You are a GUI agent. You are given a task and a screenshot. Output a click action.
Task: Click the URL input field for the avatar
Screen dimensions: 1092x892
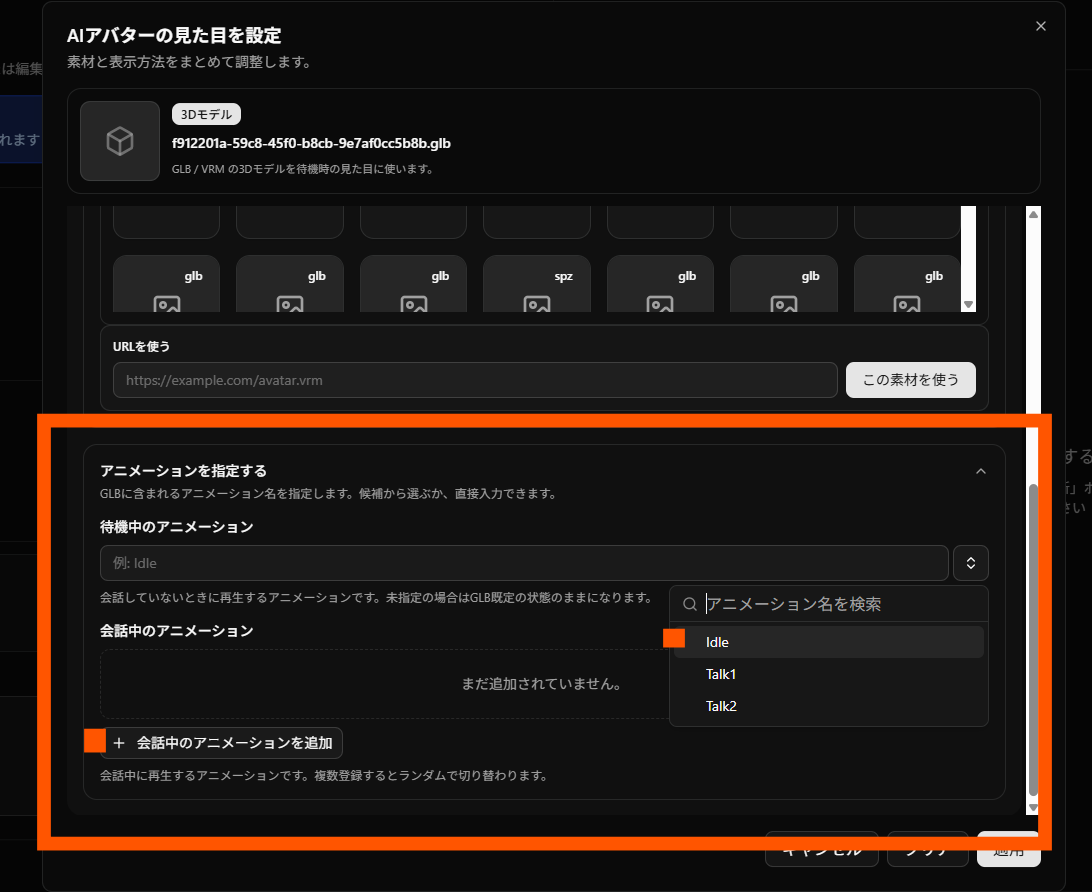click(x=475, y=380)
